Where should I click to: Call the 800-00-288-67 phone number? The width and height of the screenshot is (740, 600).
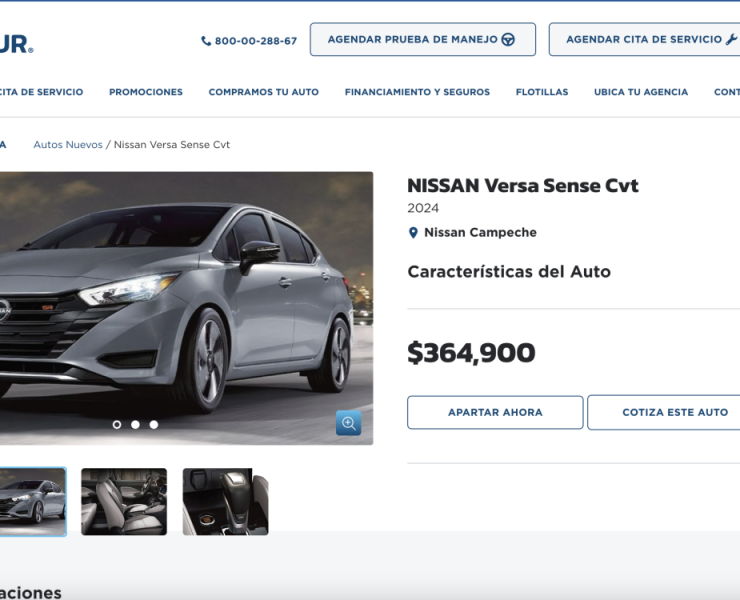click(x=256, y=41)
